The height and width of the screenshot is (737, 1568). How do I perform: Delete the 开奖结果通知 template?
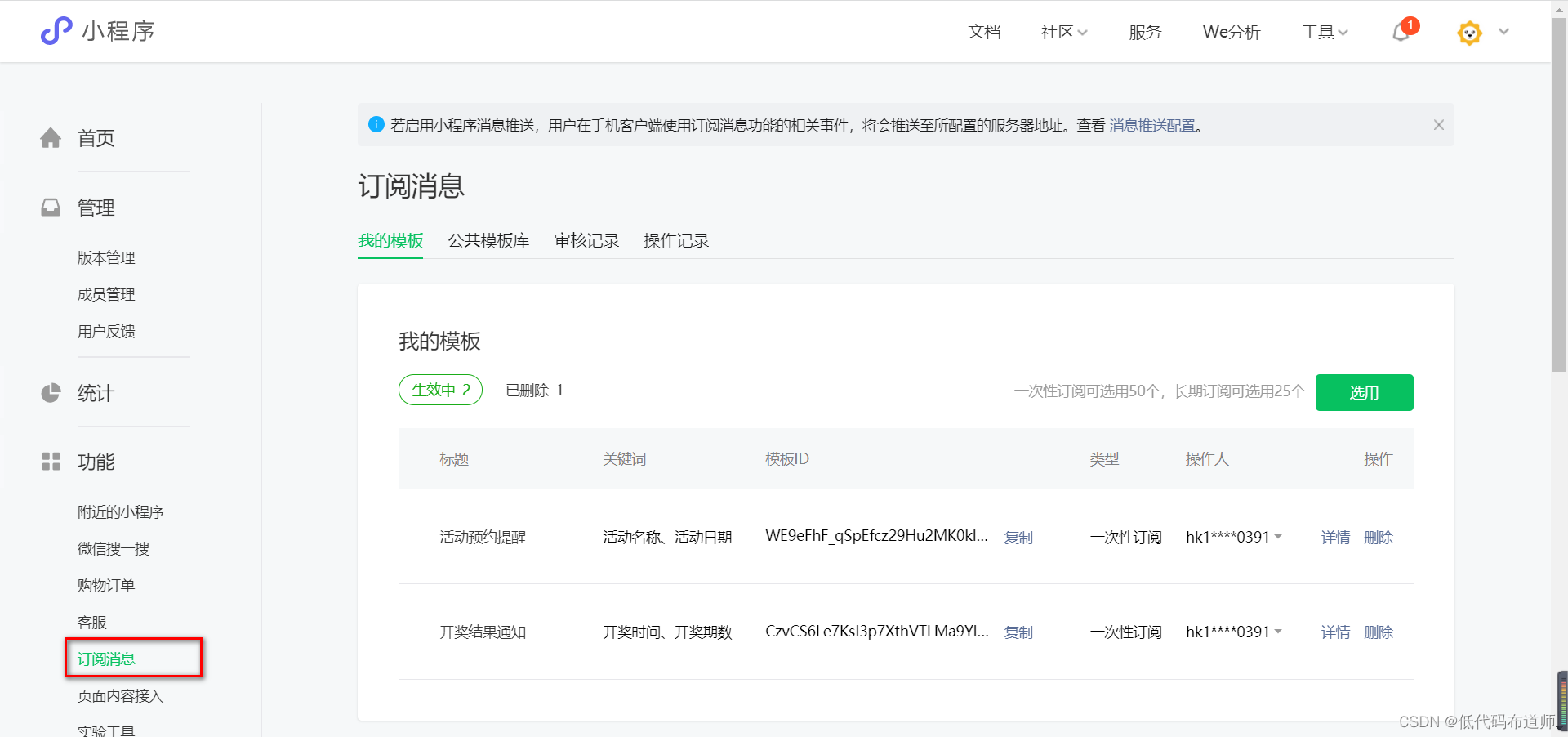click(1379, 632)
